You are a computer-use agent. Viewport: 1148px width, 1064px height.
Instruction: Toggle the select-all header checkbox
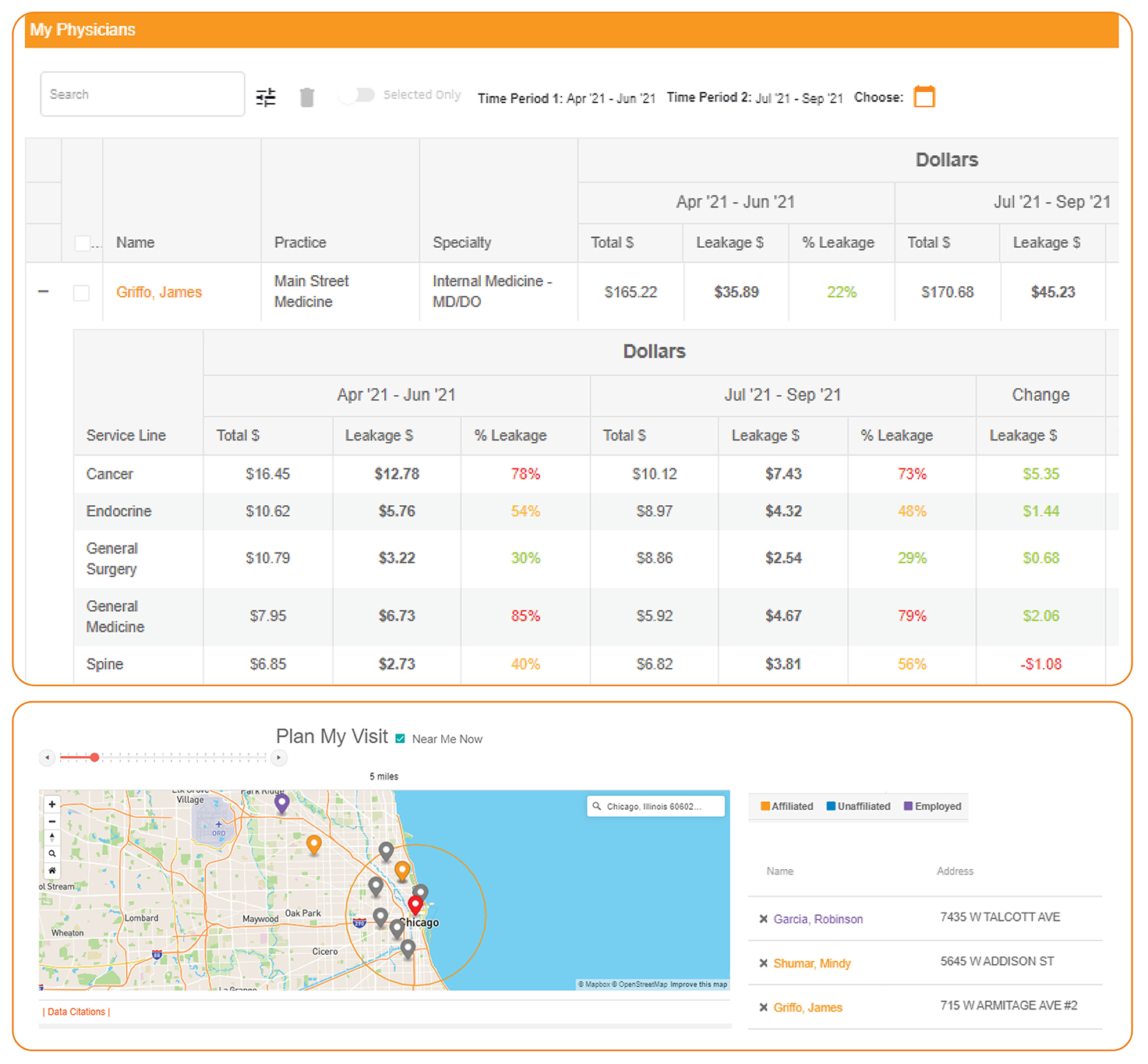82,243
